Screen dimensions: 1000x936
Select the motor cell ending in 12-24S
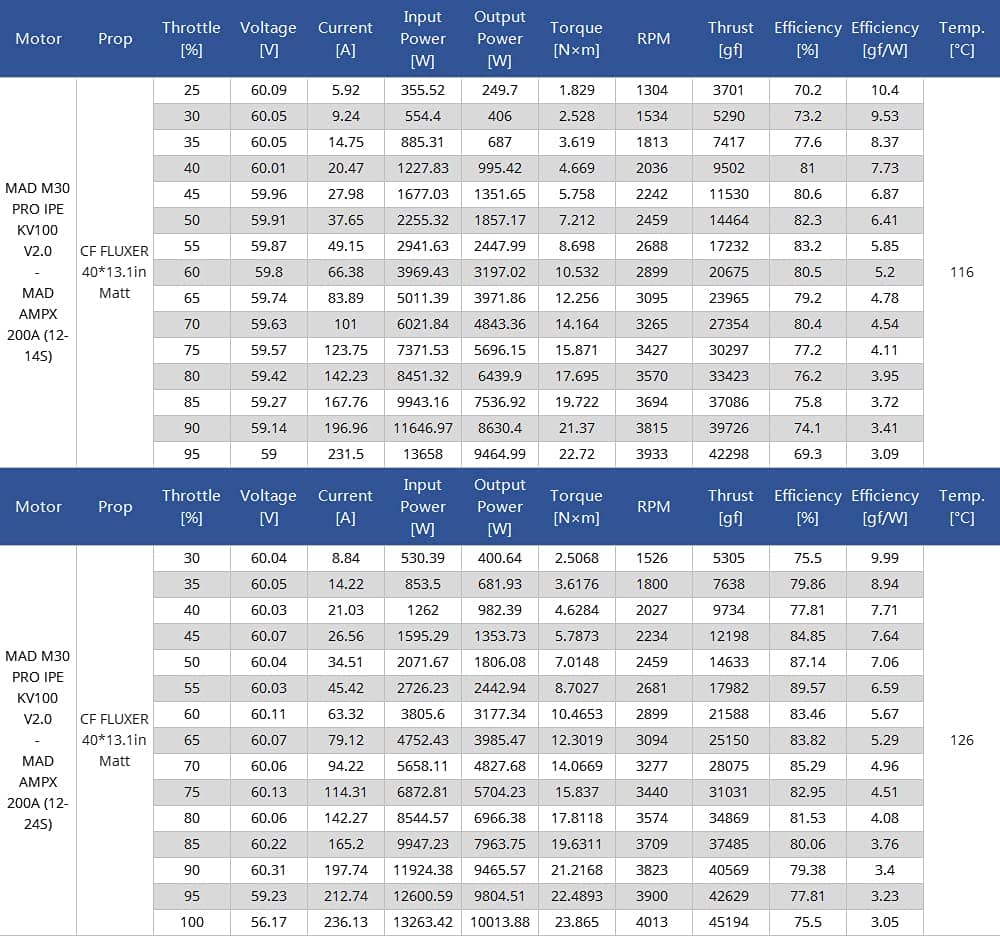[38, 740]
